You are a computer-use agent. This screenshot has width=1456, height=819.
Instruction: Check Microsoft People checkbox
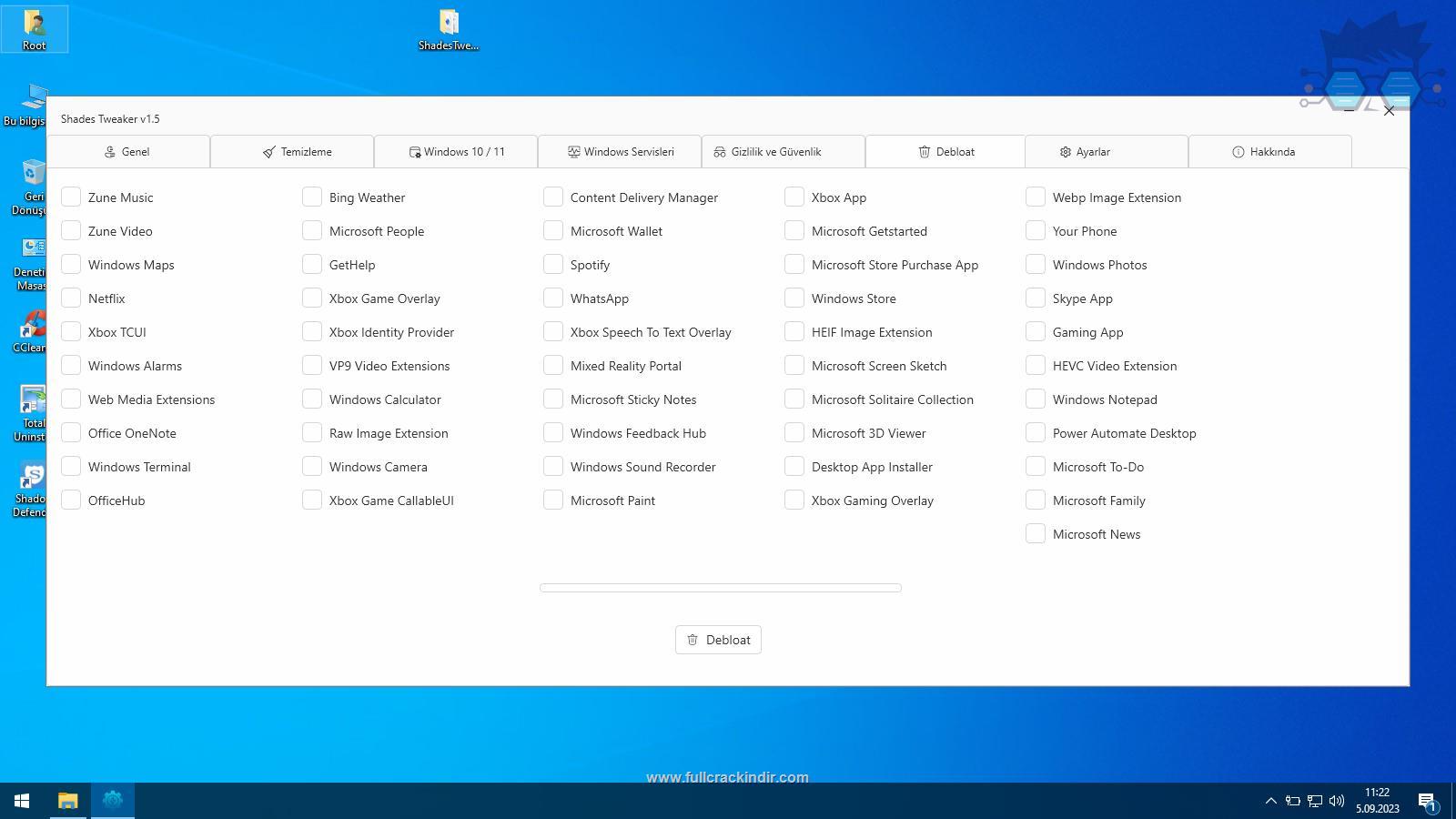pyautogui.click(x=312, y=230)
